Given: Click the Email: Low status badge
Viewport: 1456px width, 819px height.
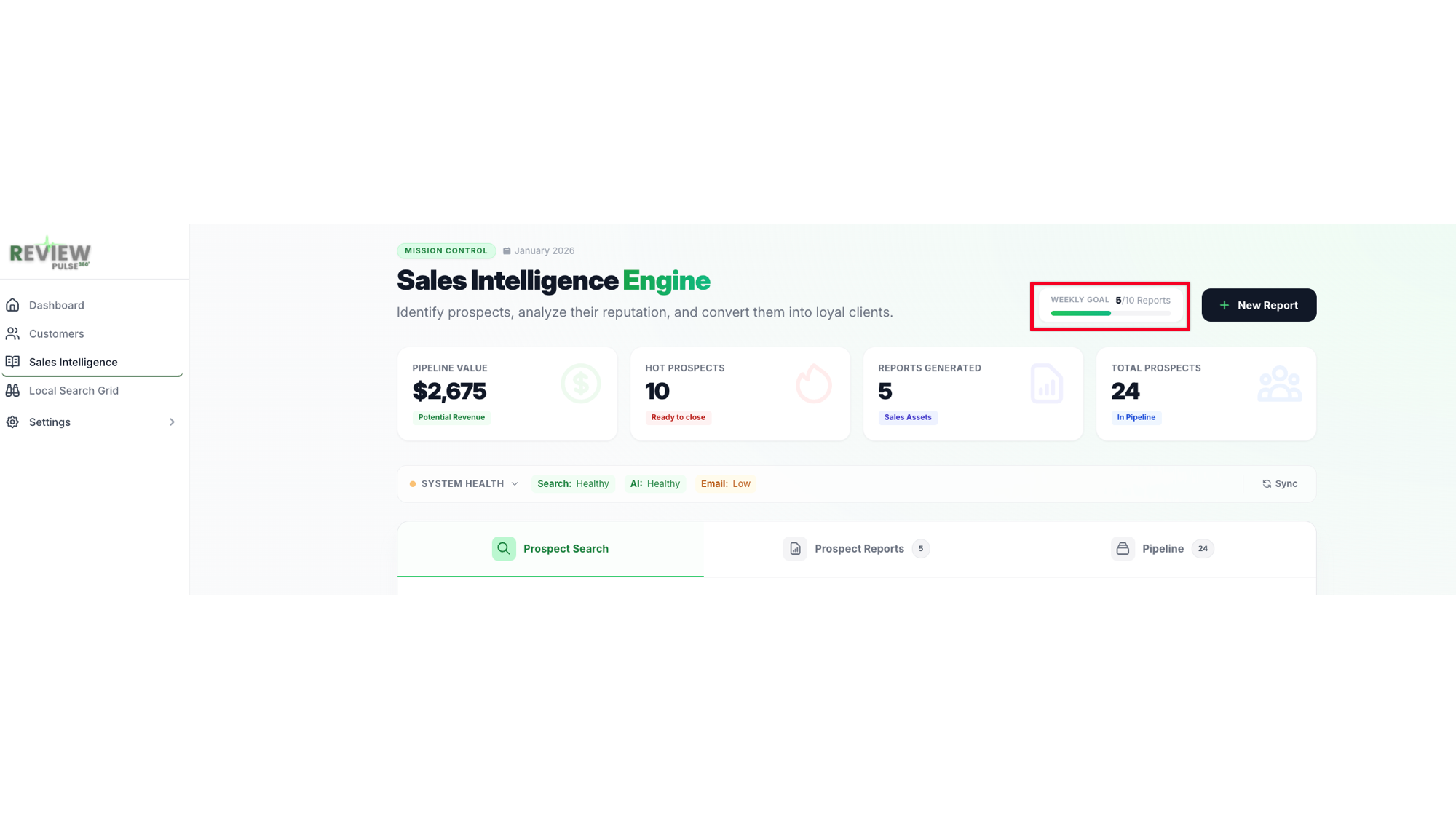Looking at the screenshot, I should coord(725,484).
